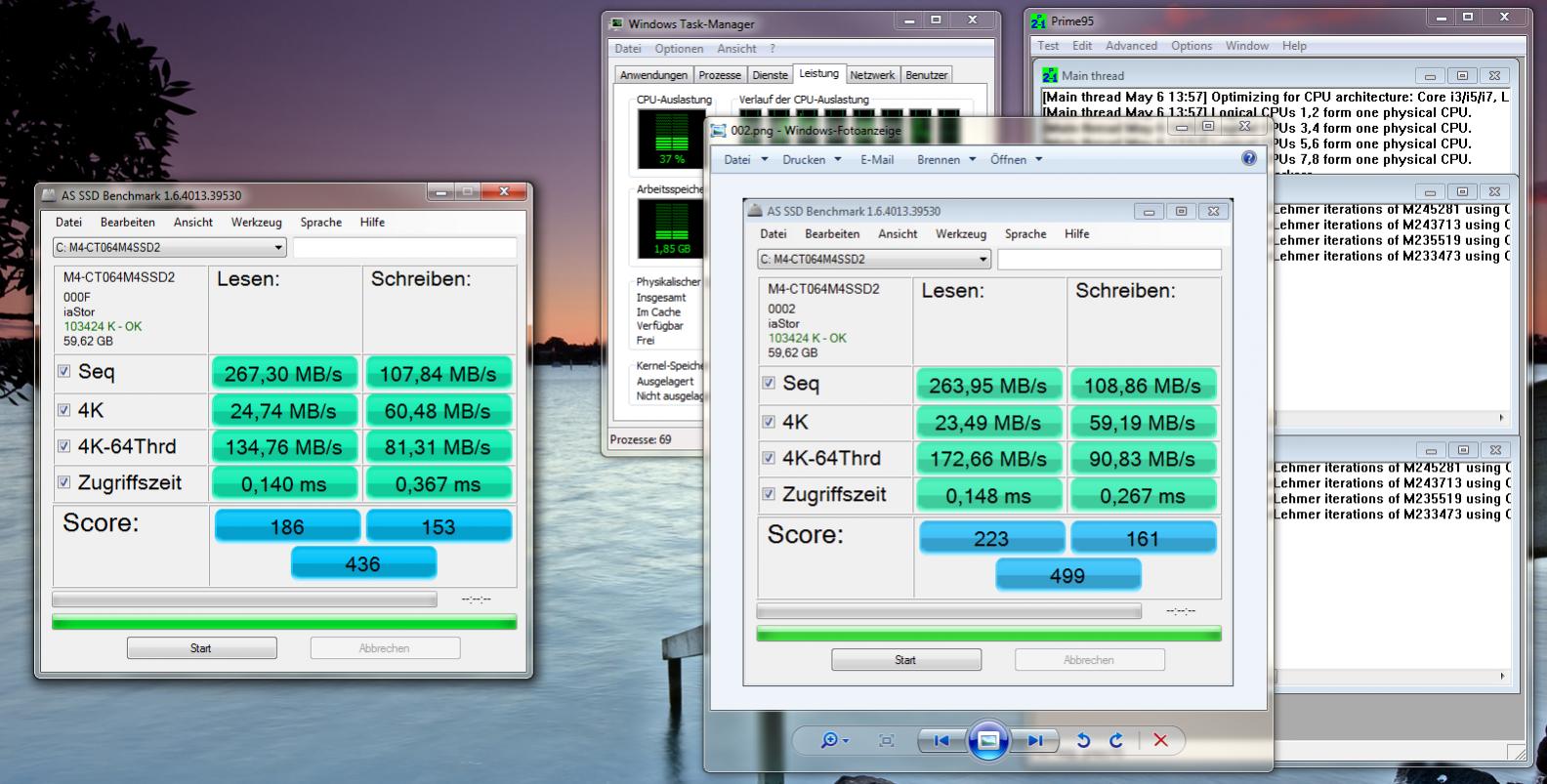The height and width of the screenshot is (784, 1547).
Task: Click Prime95 line 'Optimizing for CPU architecture'
Action: coord(1275,97)
